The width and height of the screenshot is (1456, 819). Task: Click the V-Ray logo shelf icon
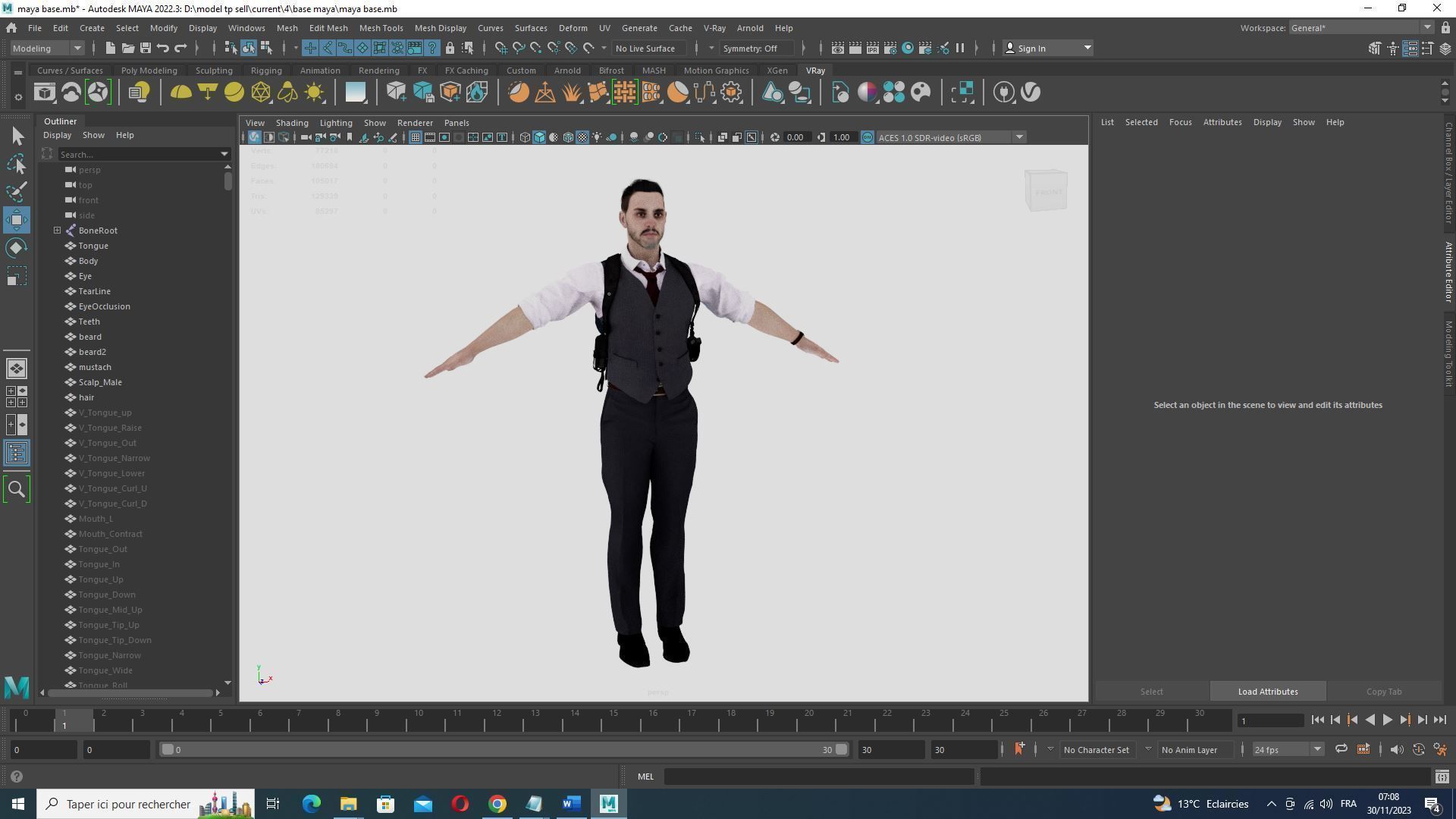(1031, 93)
